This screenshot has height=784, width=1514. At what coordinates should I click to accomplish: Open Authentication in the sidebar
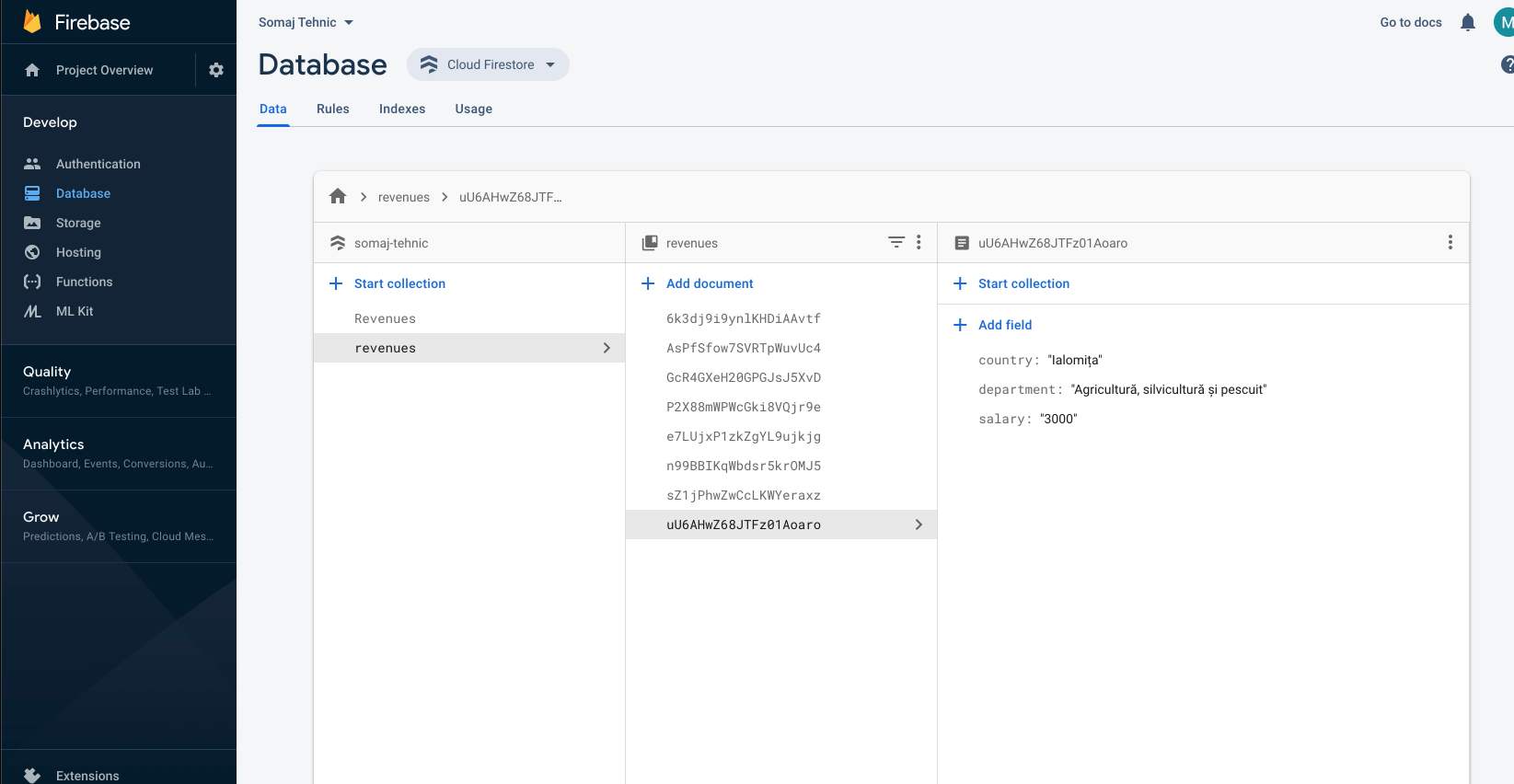(98, 164)
